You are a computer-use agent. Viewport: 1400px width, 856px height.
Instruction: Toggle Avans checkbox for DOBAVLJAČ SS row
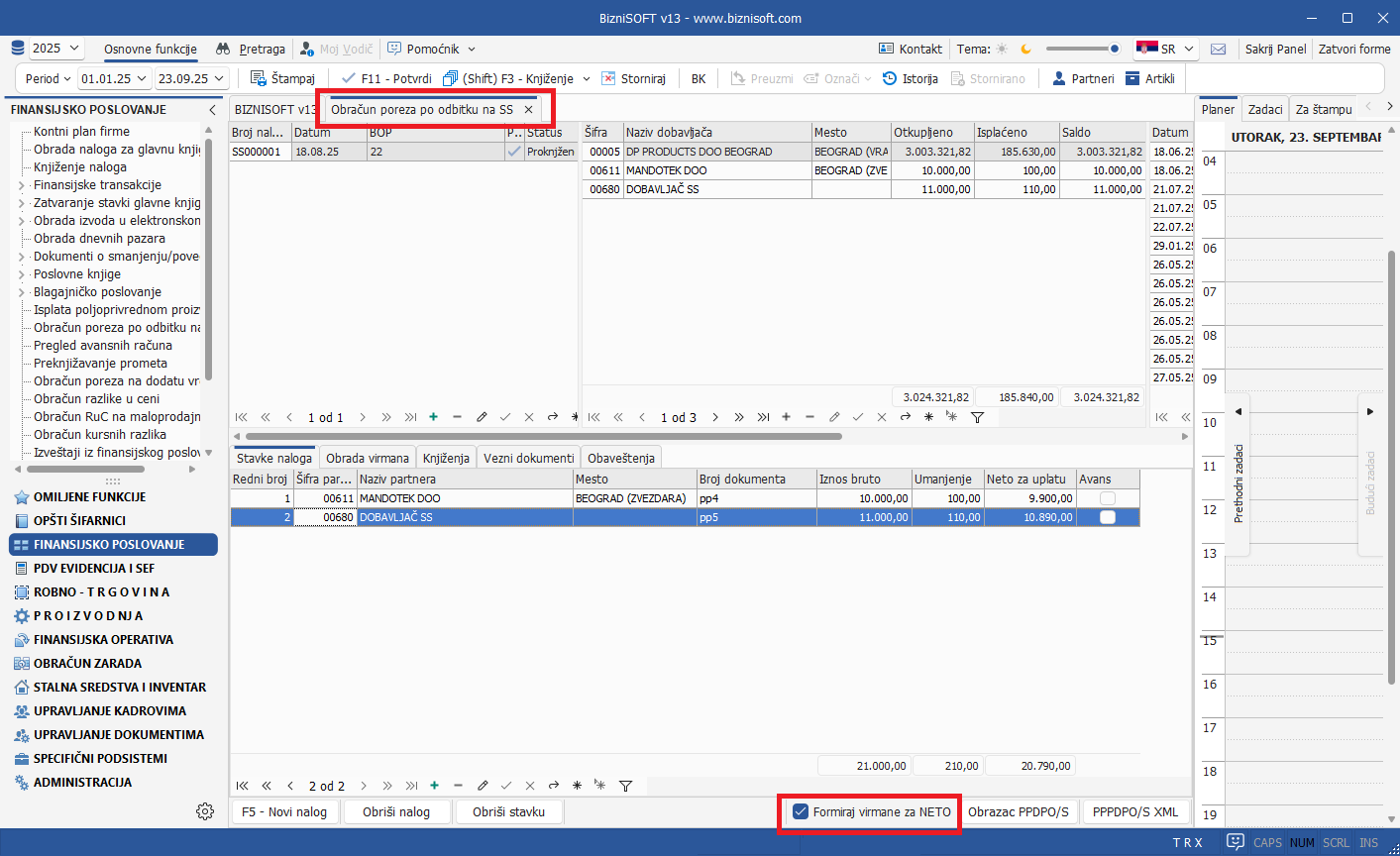point(1107,517)
